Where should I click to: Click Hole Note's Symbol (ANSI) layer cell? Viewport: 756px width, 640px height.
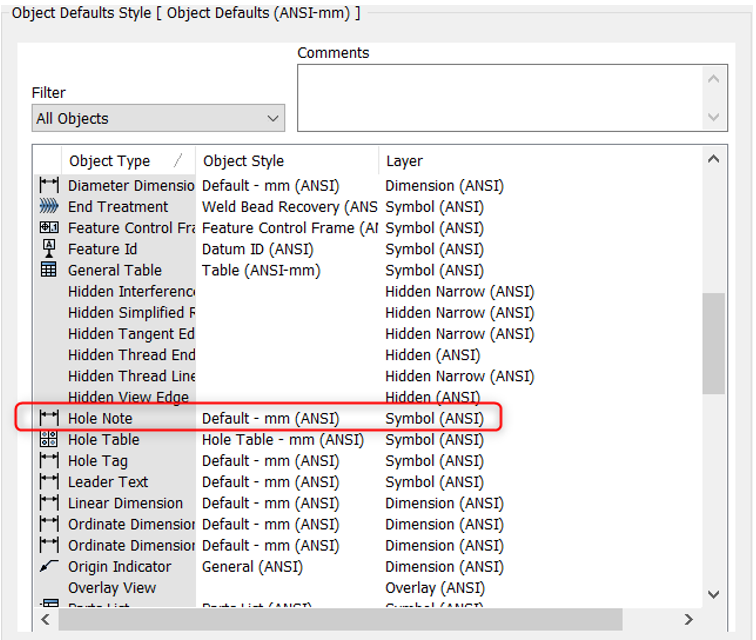pos(434,418)
